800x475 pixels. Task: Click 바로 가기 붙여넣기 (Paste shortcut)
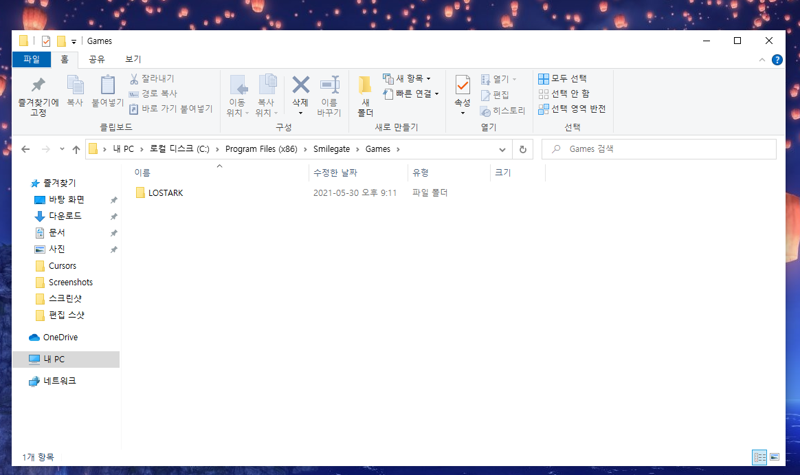170,109
